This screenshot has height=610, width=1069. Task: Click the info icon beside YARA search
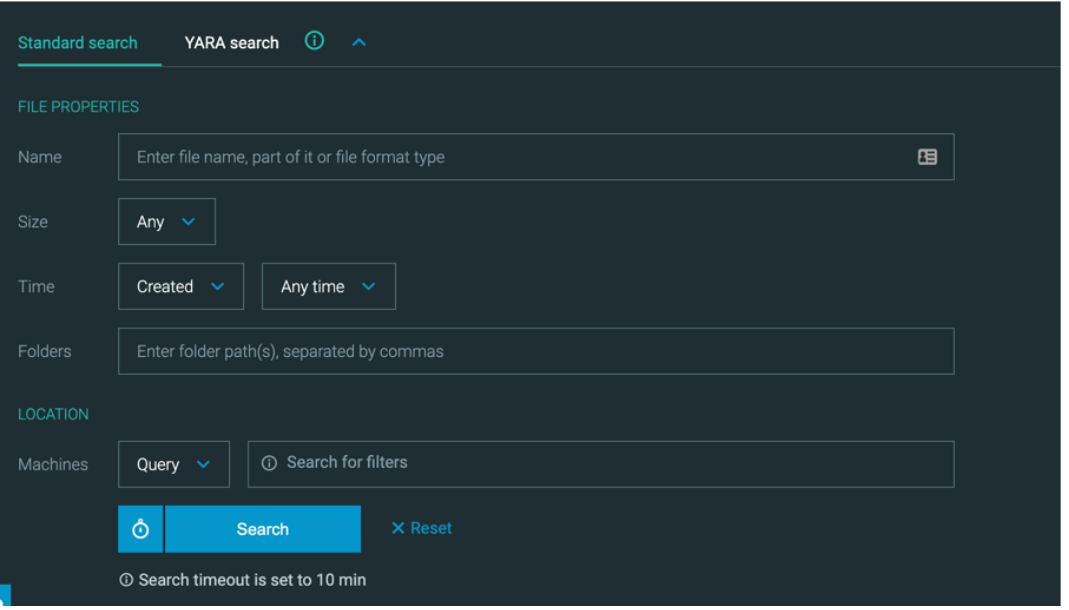(314, 41)
